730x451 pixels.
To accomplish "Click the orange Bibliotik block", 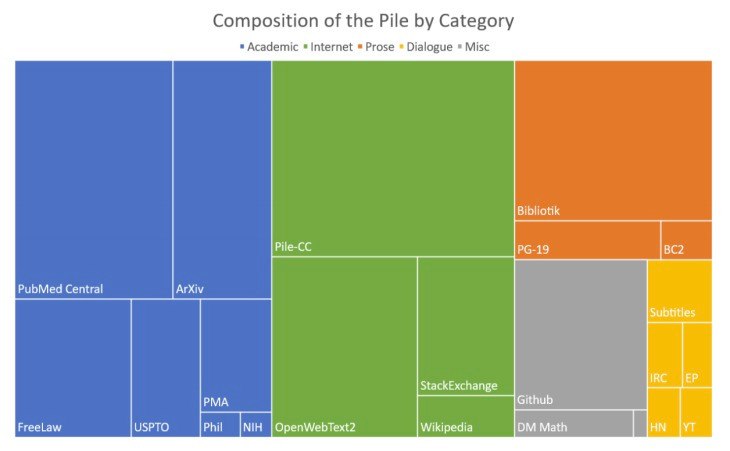I will coord(612,140).
